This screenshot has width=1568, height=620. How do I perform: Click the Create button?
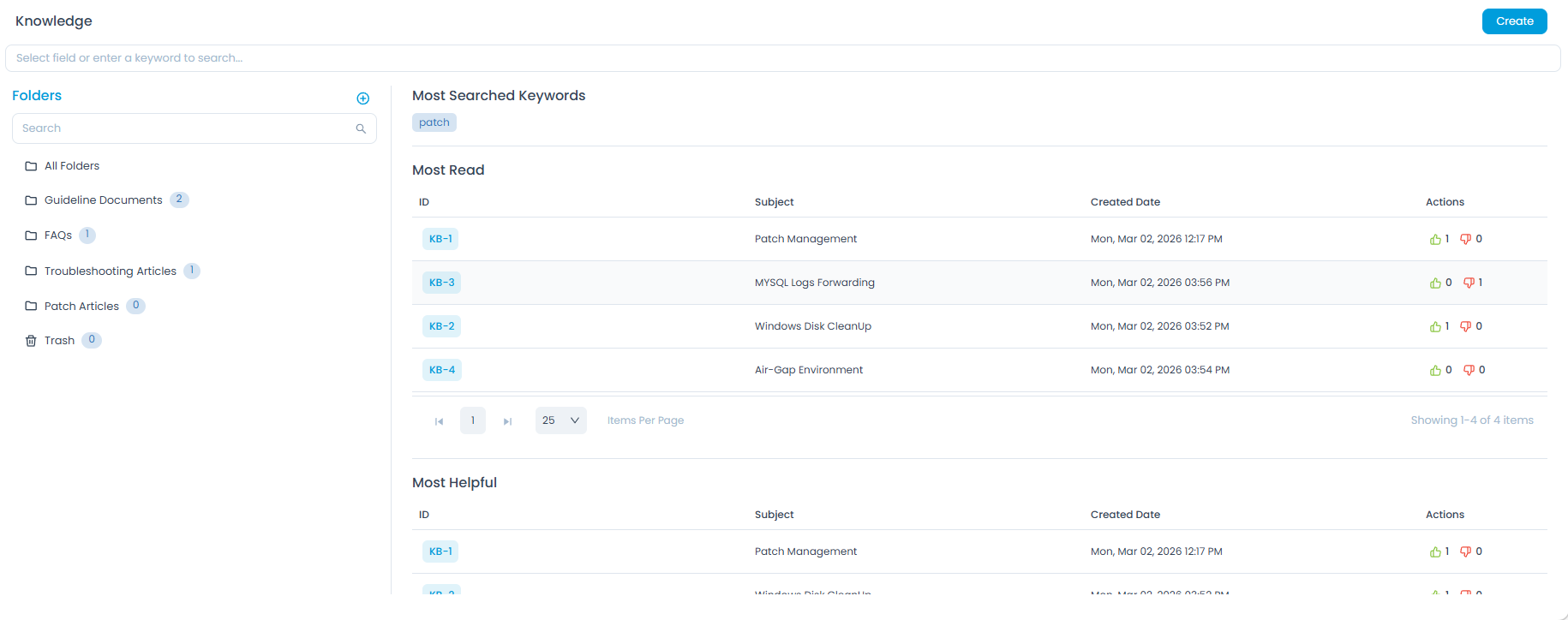1514,21
